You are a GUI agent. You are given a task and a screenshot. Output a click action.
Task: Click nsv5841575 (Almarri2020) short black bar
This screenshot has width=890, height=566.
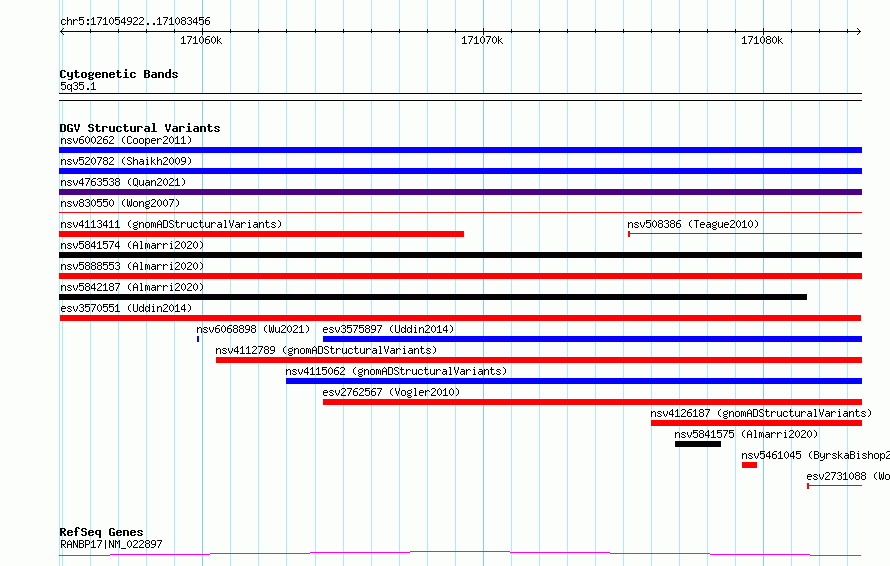[698, 445]
